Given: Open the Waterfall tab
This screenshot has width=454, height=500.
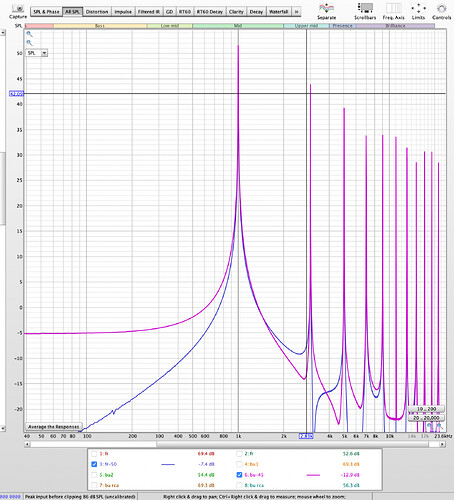Looking at the screenshot, I should pyautogui.click(x=278, y=12).
